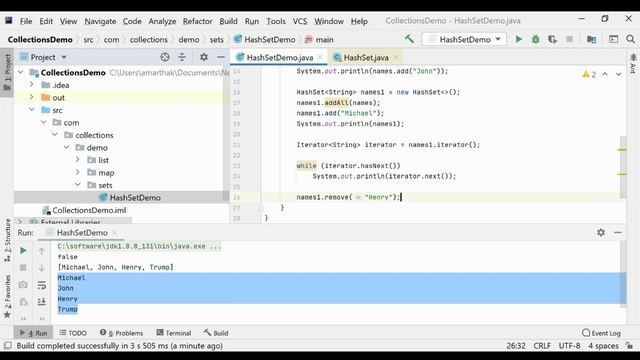640x360 pixels.
Task: Click the 4: Run tool window button
Action: point(33,333)
